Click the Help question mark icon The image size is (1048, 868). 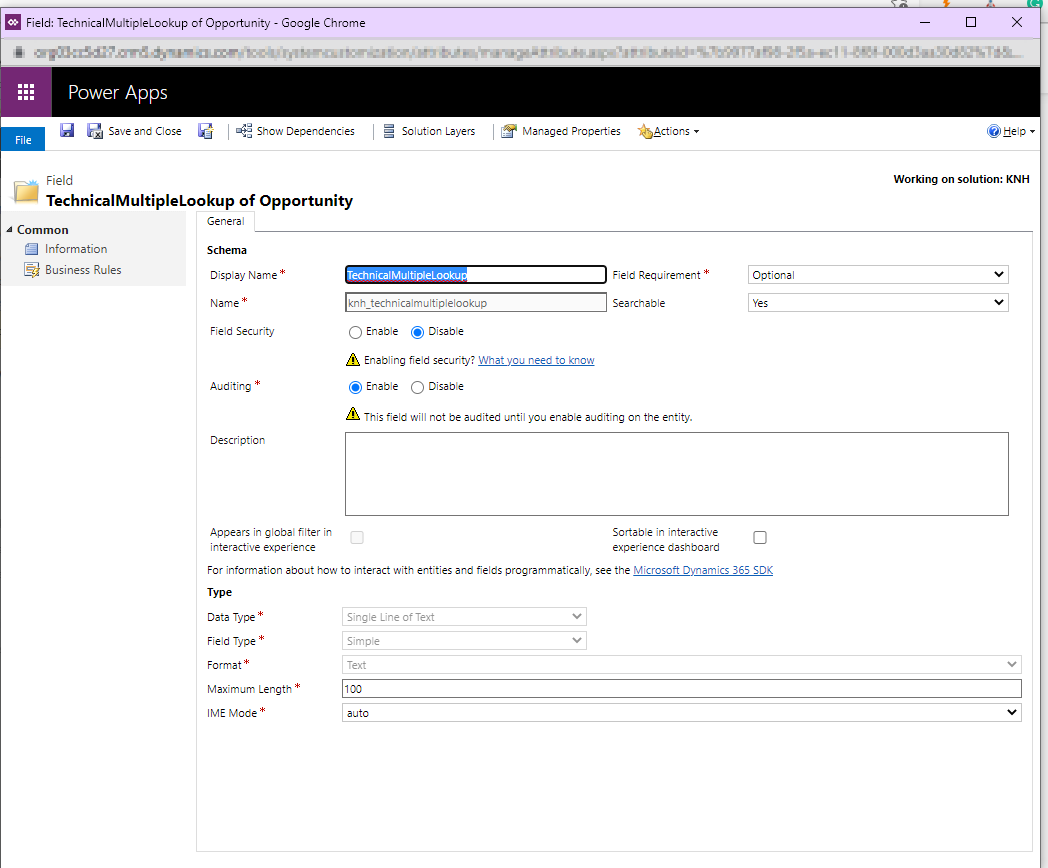pyautogui.click(x=994, y=131)
